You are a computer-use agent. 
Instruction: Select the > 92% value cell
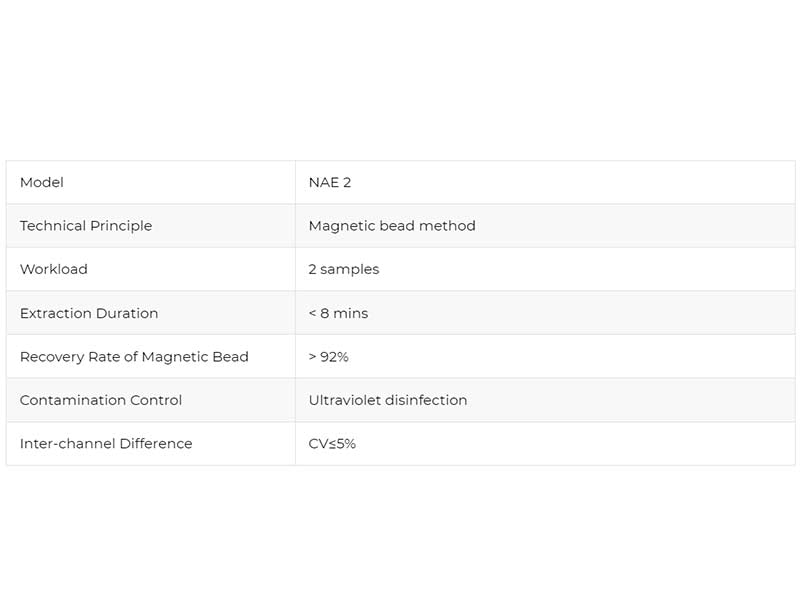(x=328, y=357)
